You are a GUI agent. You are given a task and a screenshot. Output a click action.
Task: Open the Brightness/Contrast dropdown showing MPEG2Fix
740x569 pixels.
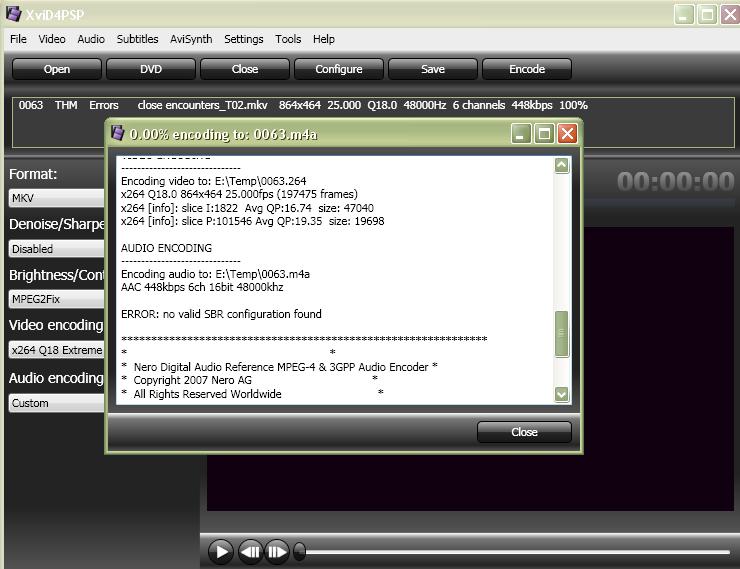(57, 299)
